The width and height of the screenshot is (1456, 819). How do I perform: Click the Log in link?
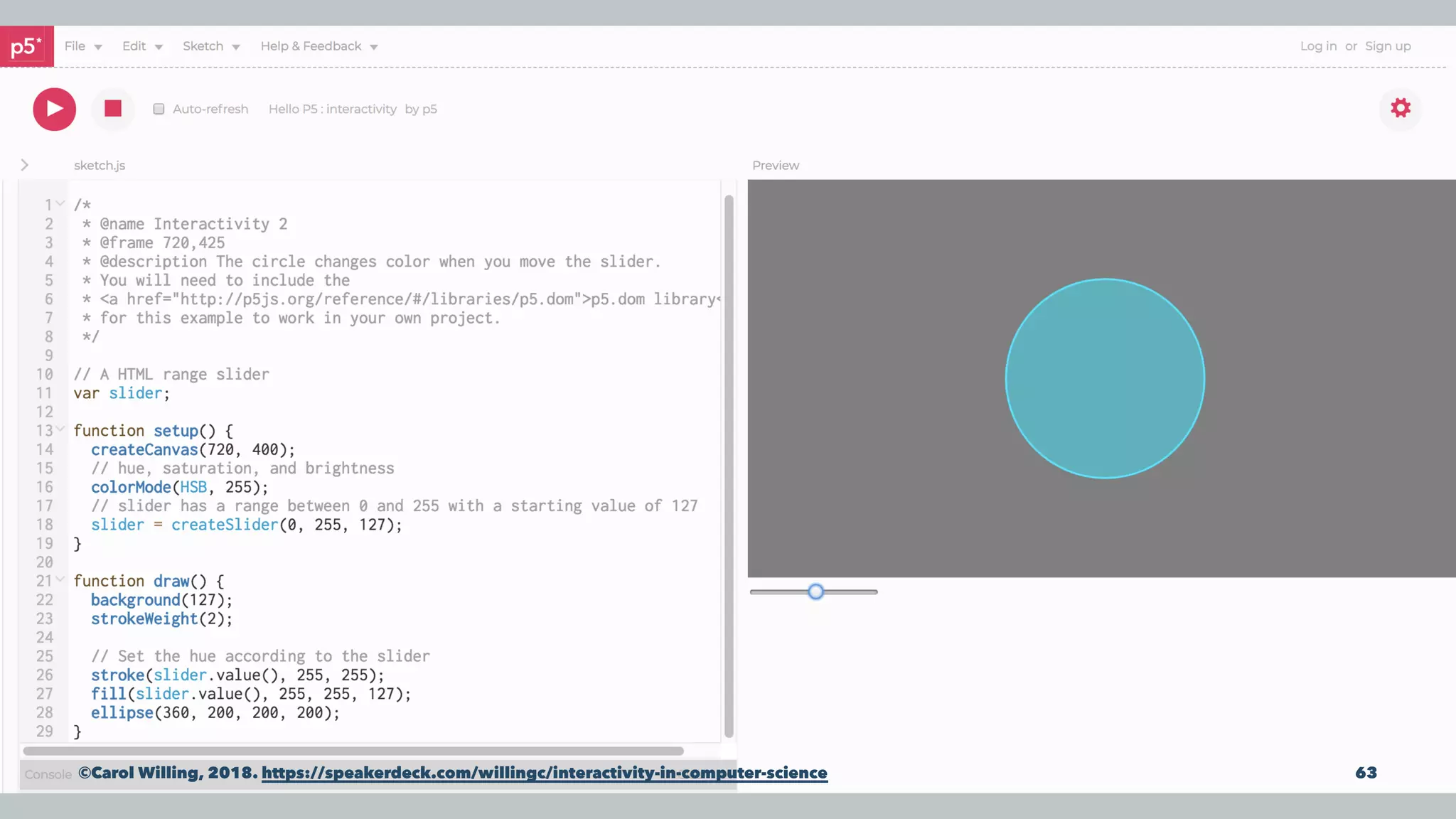coord(1318,46)
